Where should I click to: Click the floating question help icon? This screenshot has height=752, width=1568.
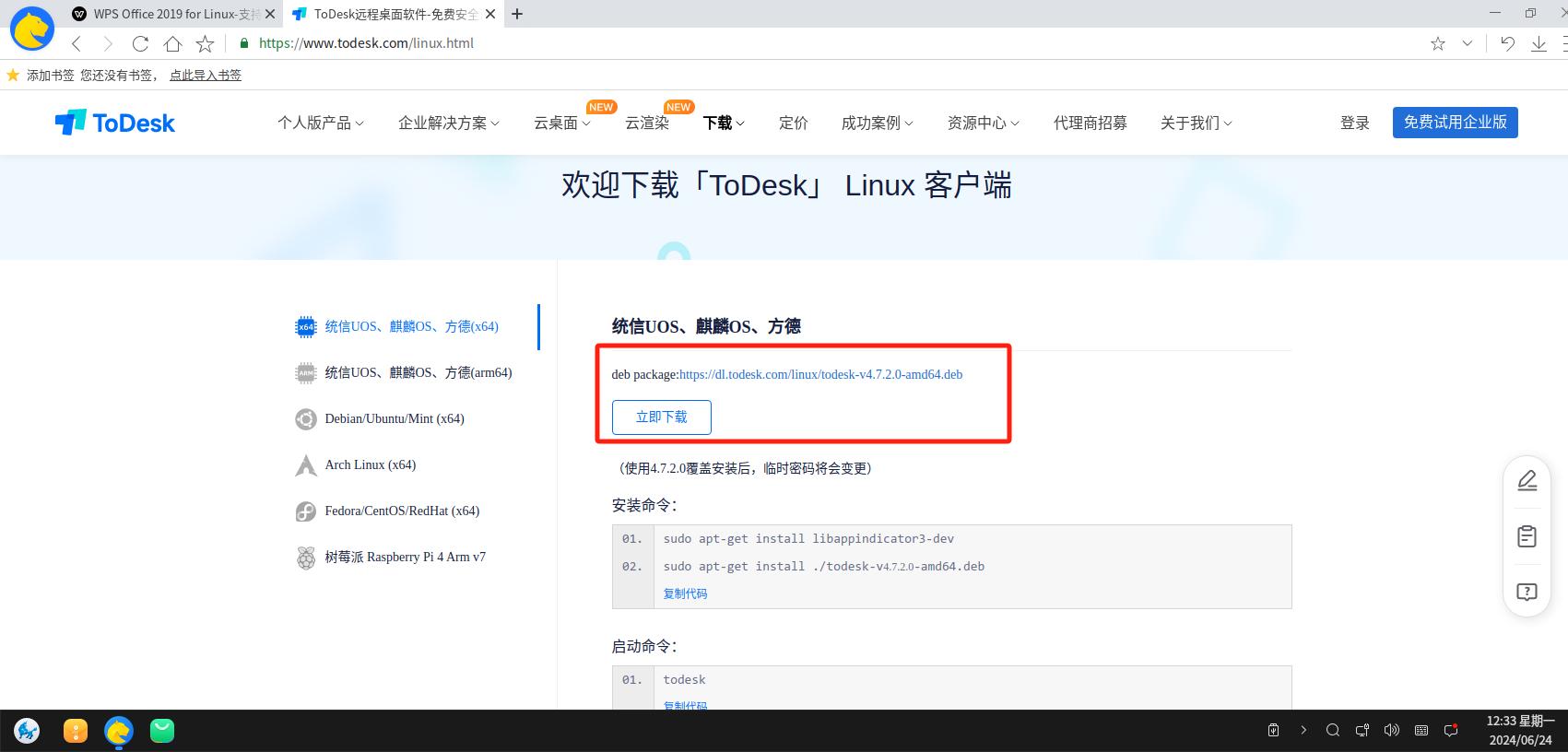[x=1527, y=592]
